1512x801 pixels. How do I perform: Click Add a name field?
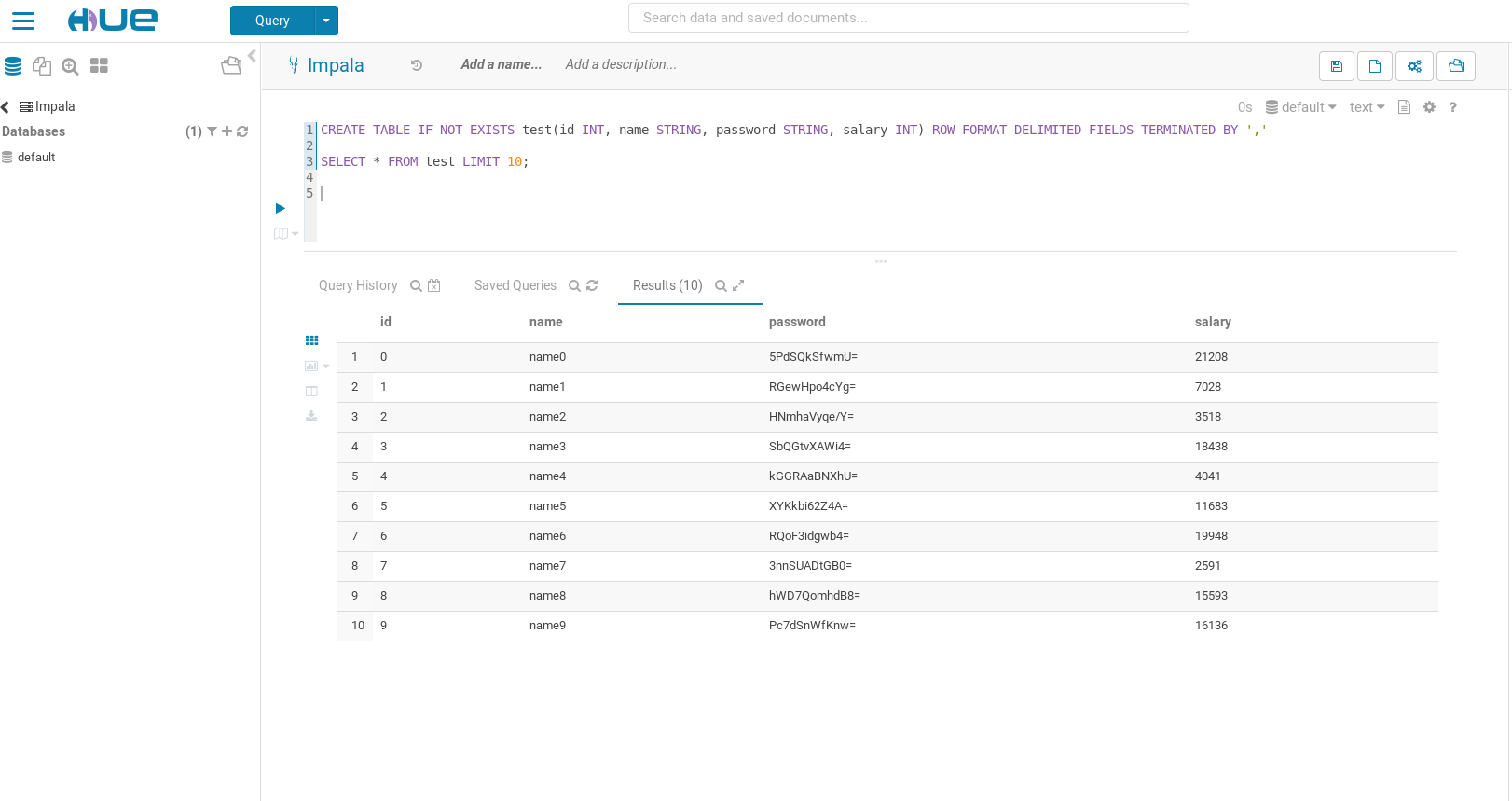pyautogui.click(x=502, y=64)
